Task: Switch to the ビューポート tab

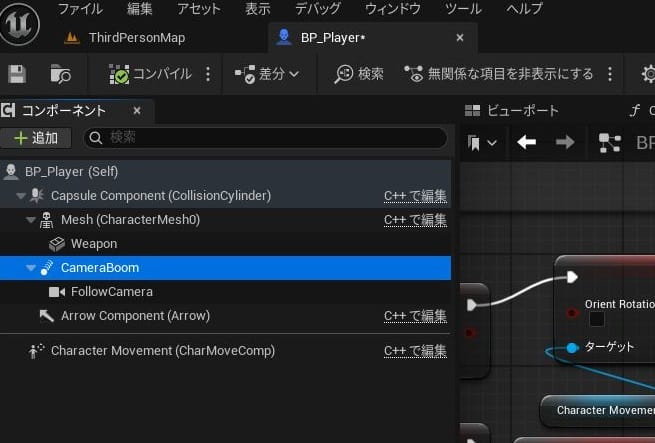Action: (512, 111)
